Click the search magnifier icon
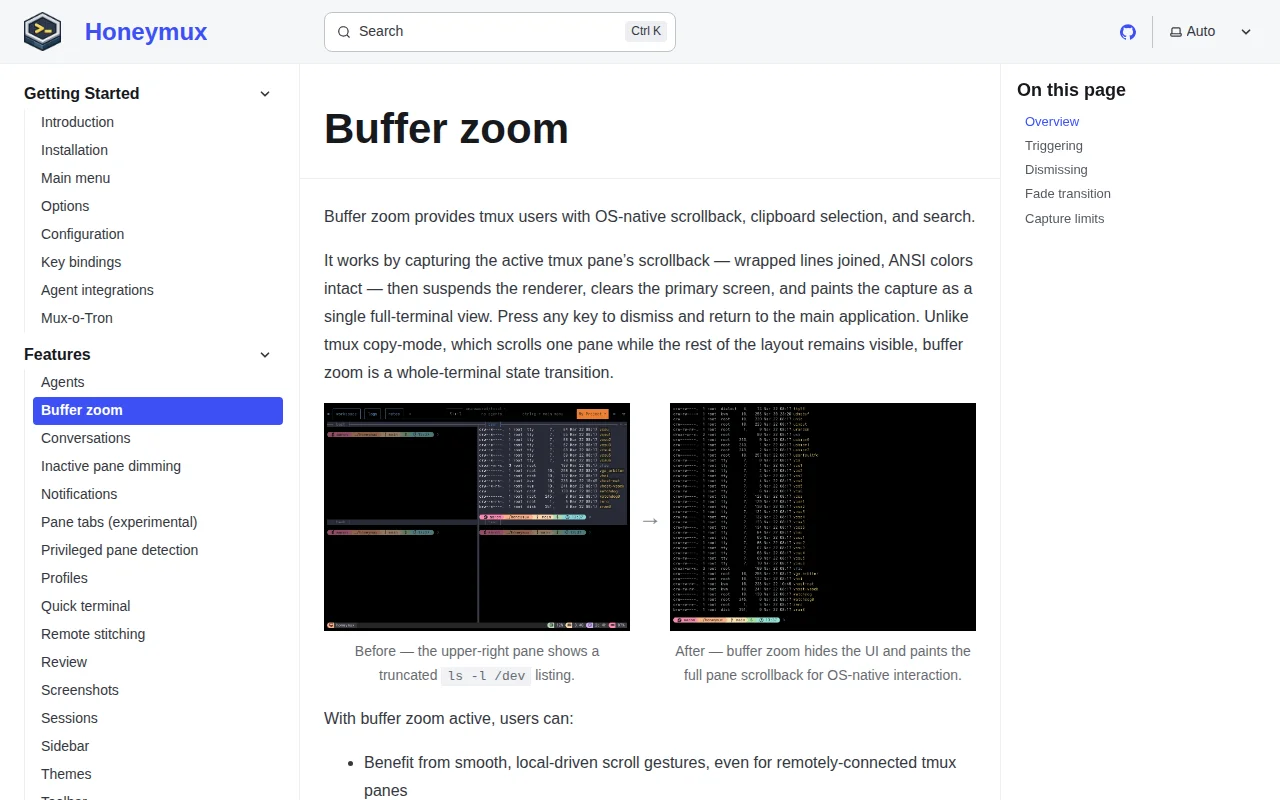This screenshot has width=1280, height=800. coord(344,32)
